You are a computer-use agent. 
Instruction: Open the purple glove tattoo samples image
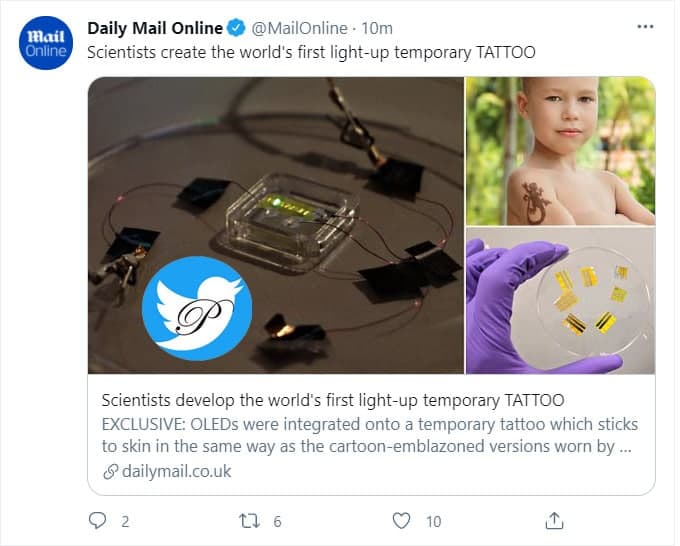point(560,300)
